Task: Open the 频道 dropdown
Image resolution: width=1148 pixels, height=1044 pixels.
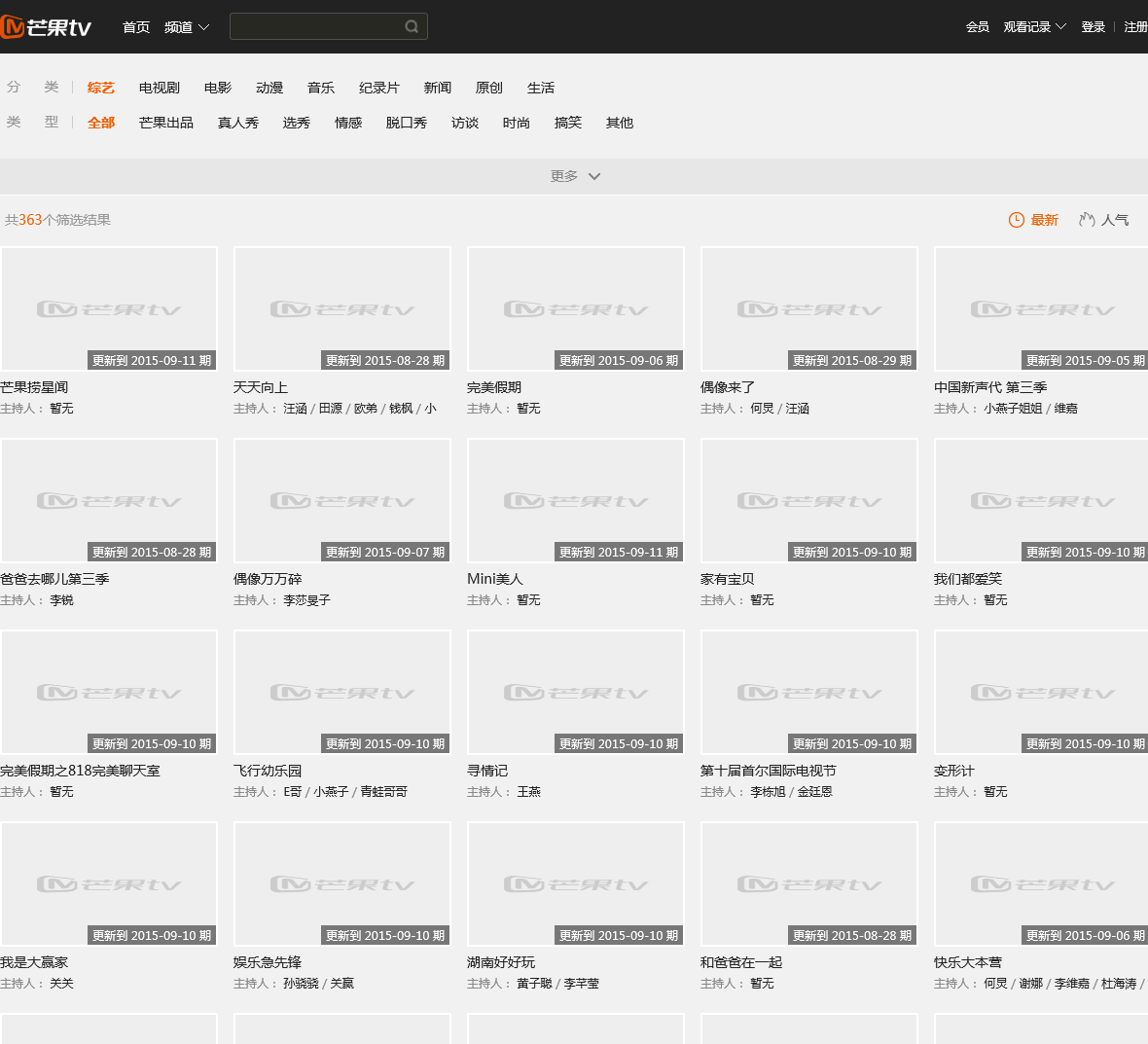Action: click(x=187, y=27)
